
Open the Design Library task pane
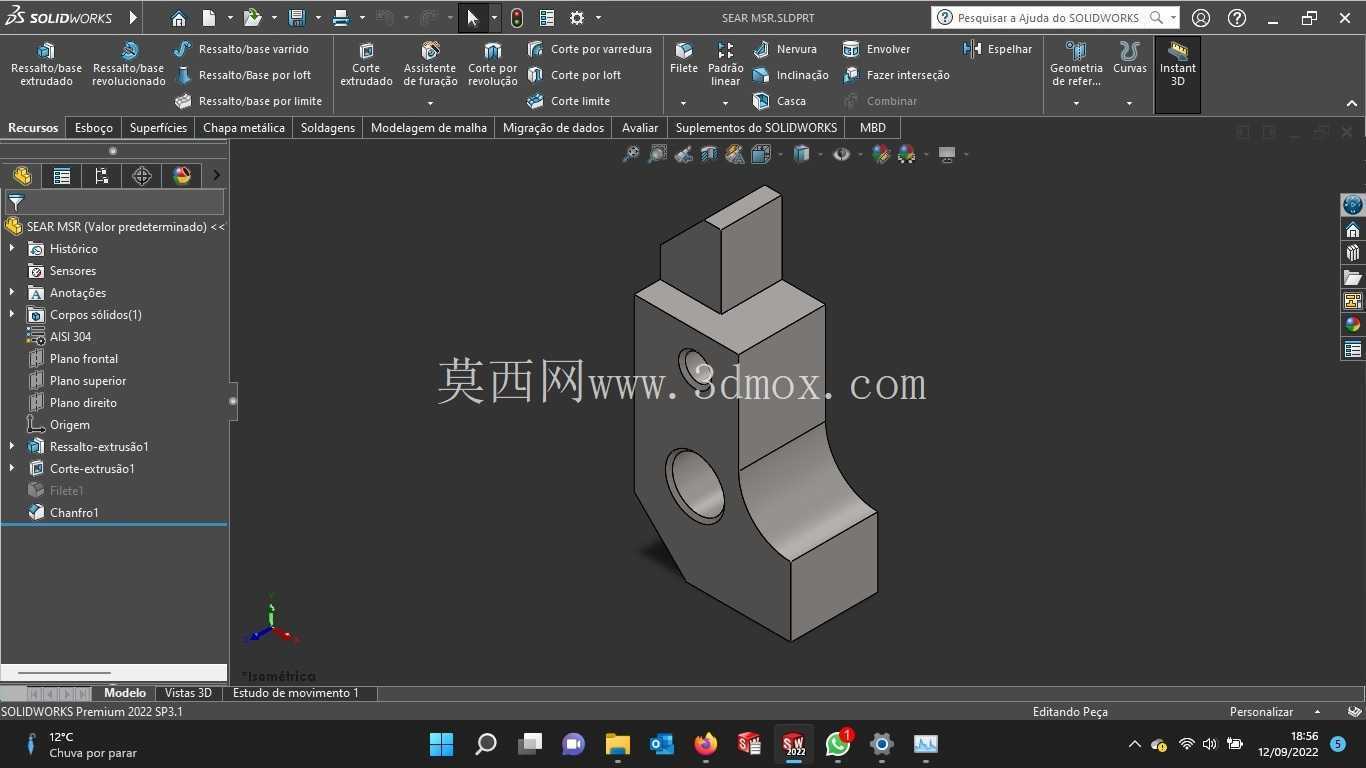click(x=1353, y=253)
